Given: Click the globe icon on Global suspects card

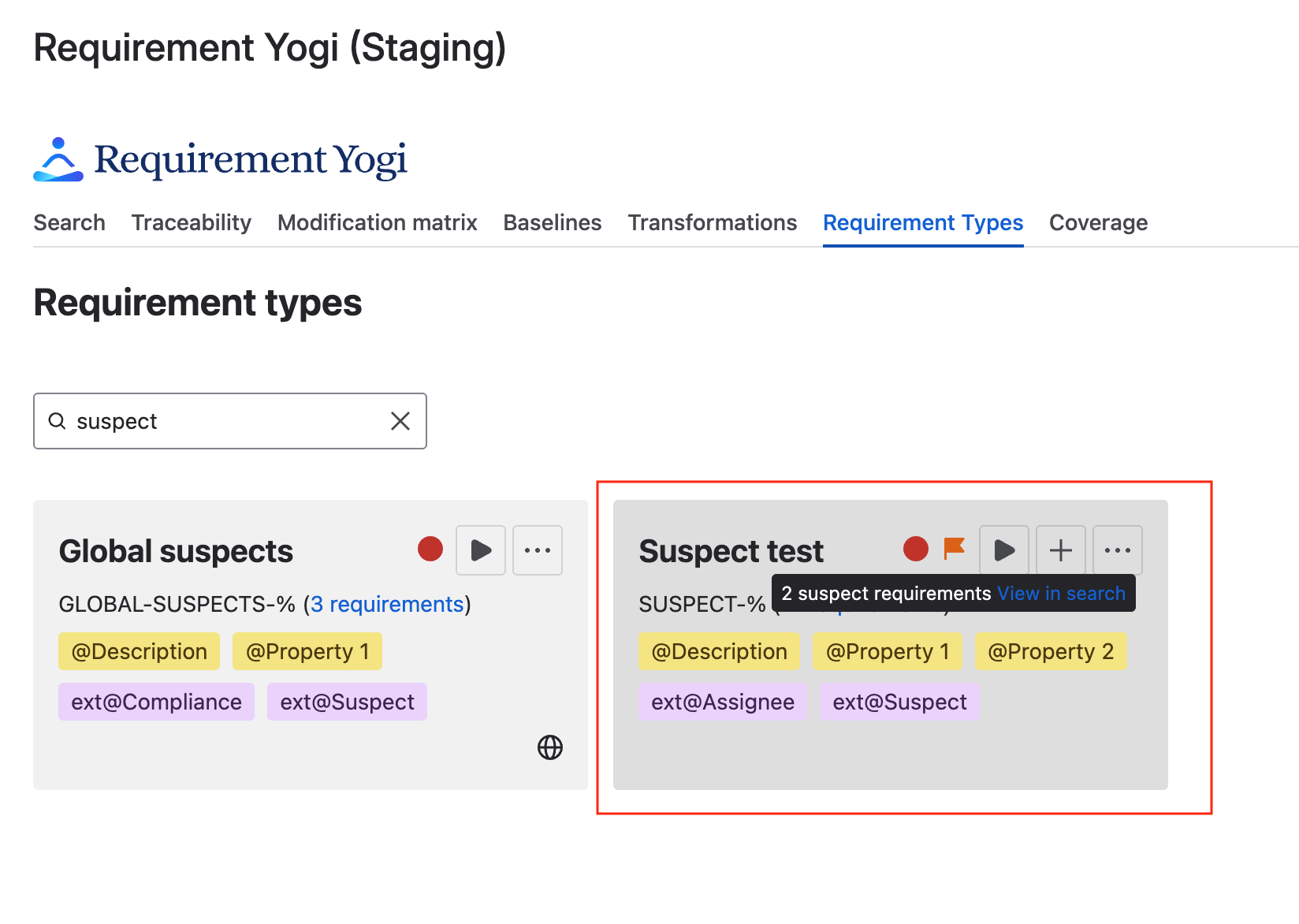Looking at the screenshot, I should 550,747.
